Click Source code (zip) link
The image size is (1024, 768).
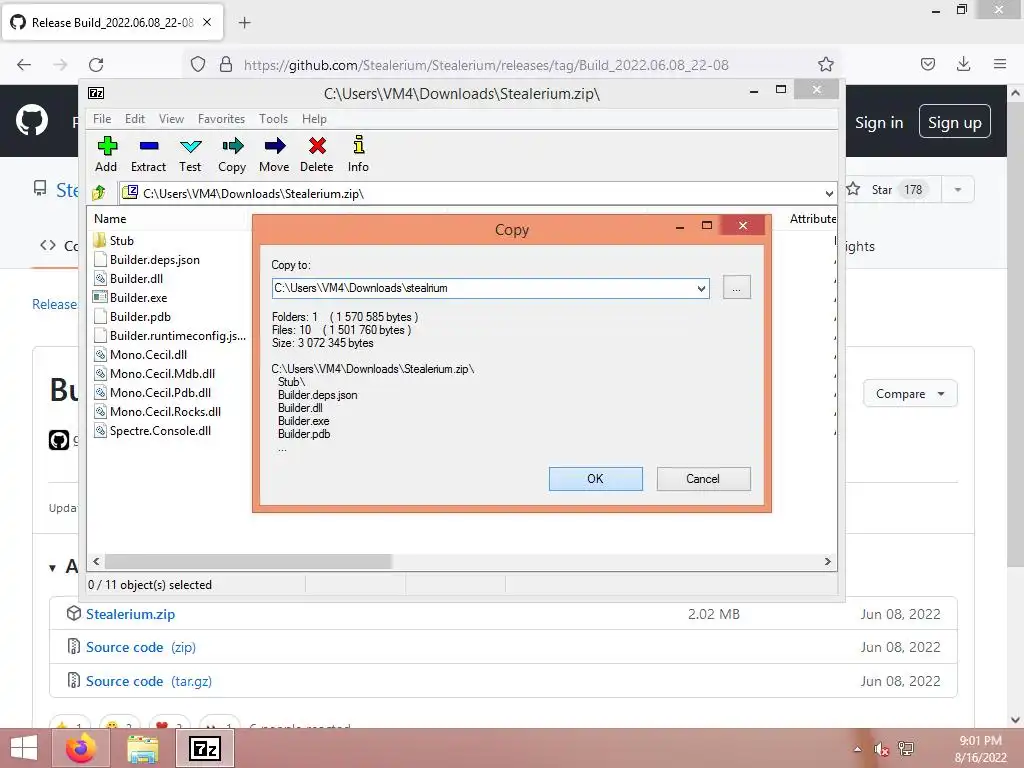click(141, 647)
